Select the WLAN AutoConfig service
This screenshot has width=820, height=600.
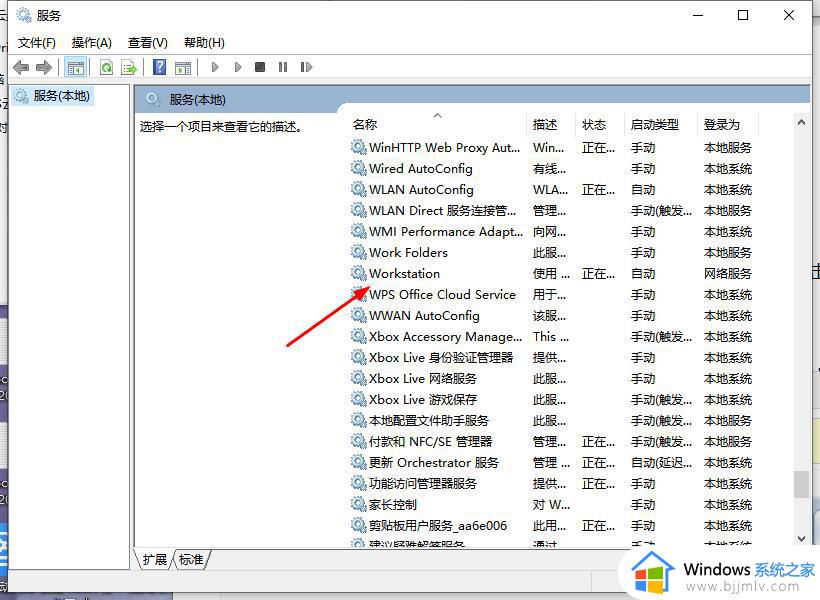click(551, 189)
